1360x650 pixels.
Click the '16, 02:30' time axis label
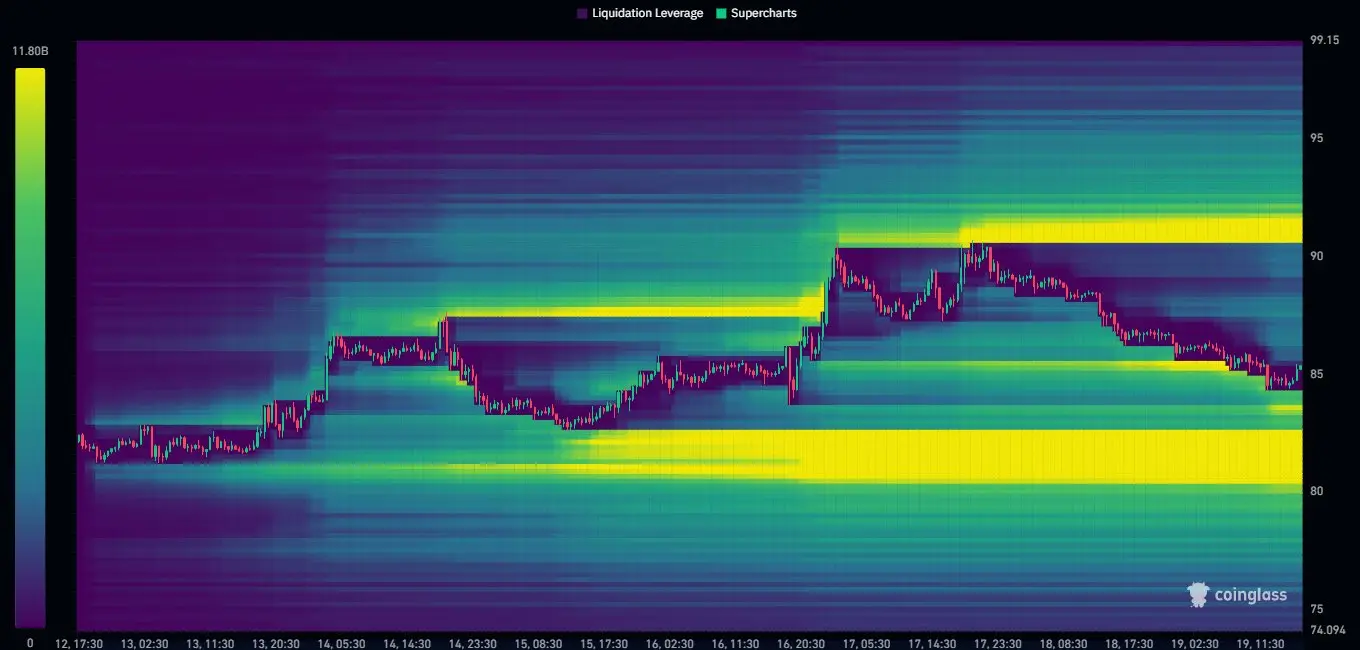pos(669,643)
